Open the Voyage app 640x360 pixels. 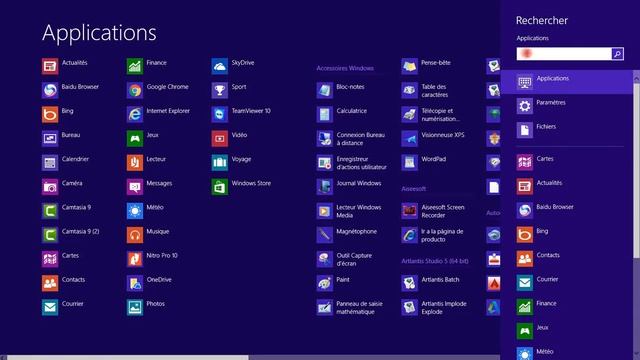click(x=220, y=163)
